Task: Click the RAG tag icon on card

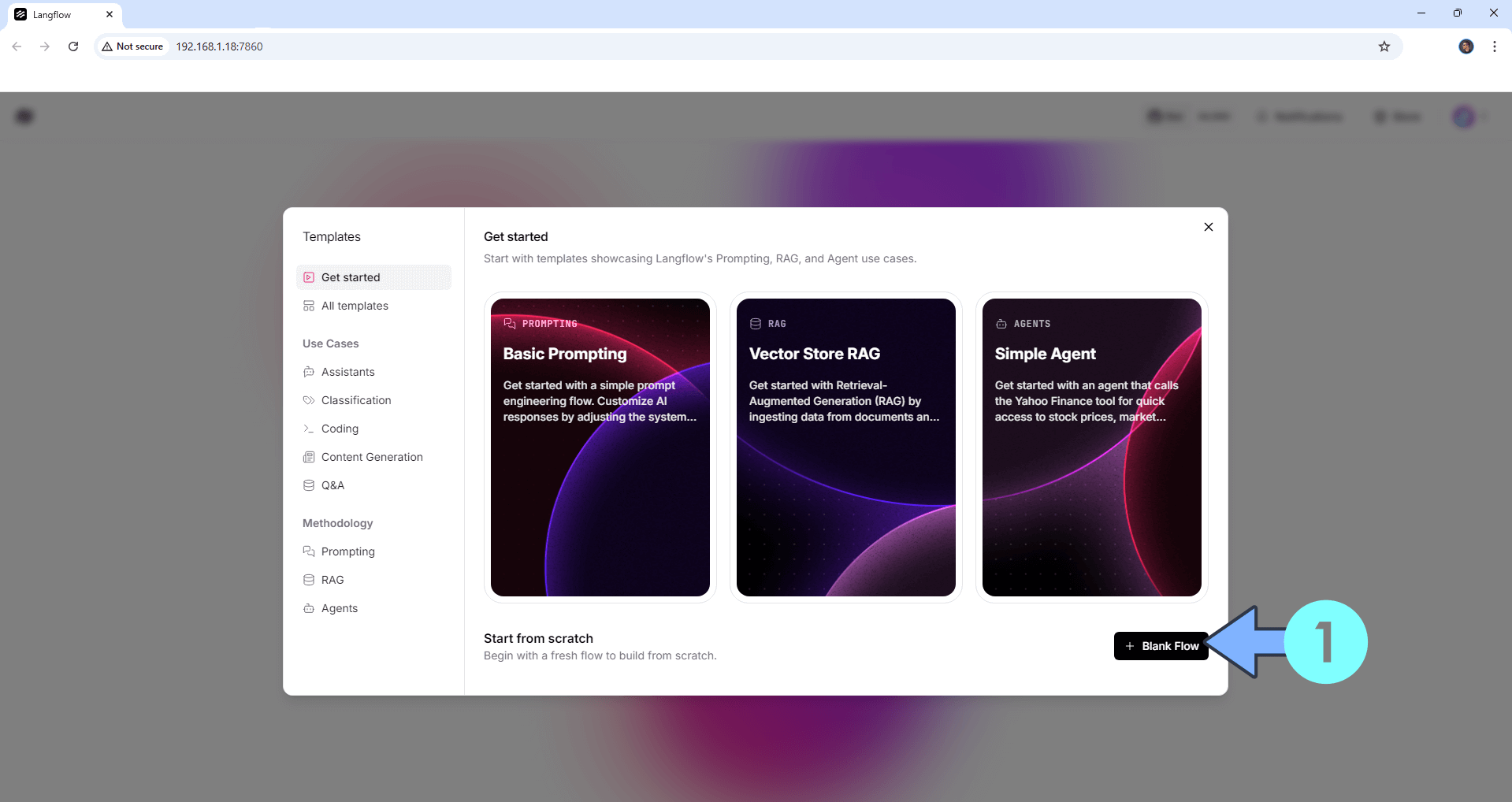Action: tap(756, 324)
